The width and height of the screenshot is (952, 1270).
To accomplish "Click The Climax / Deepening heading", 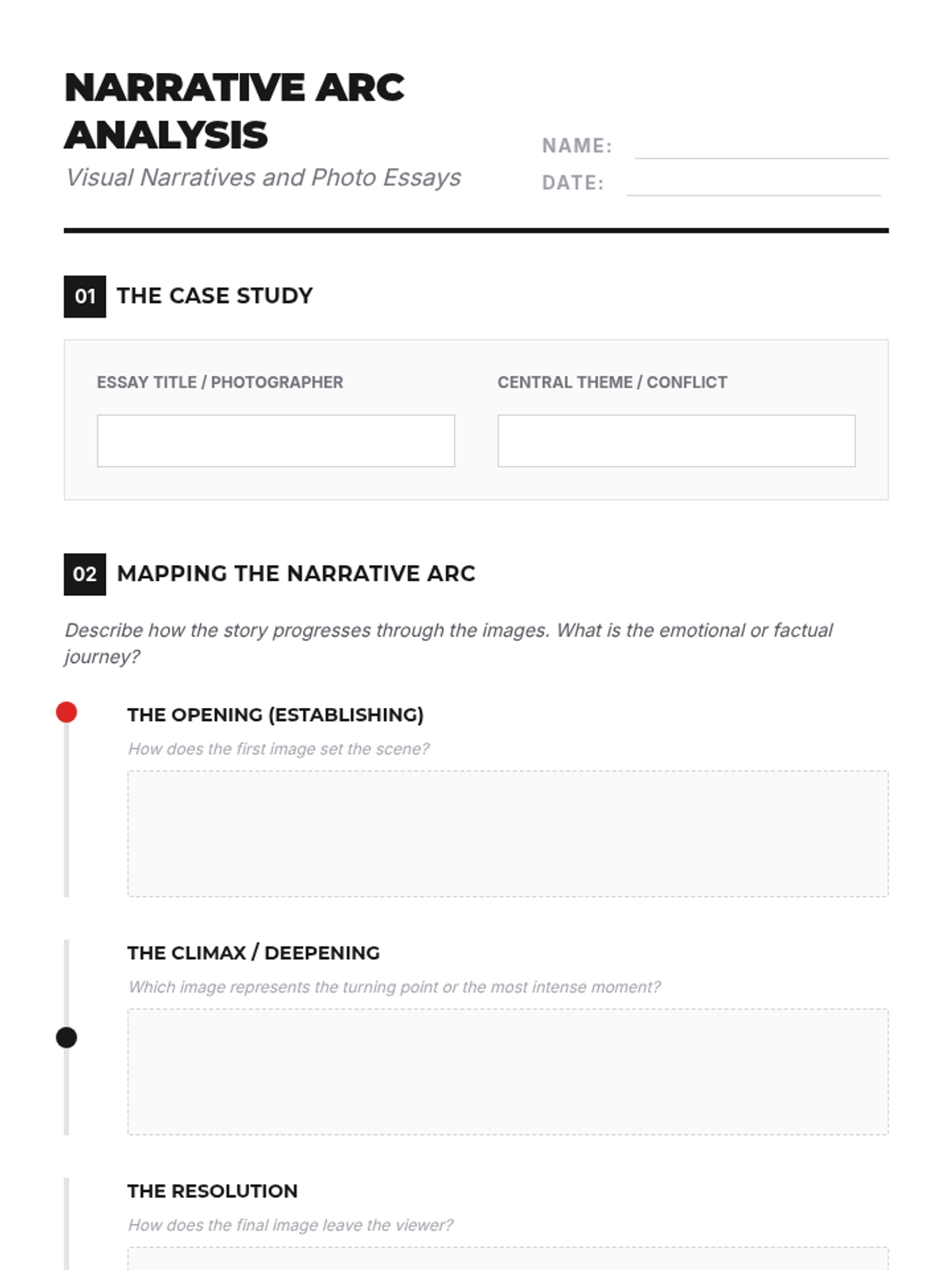I will pos(254,952).
